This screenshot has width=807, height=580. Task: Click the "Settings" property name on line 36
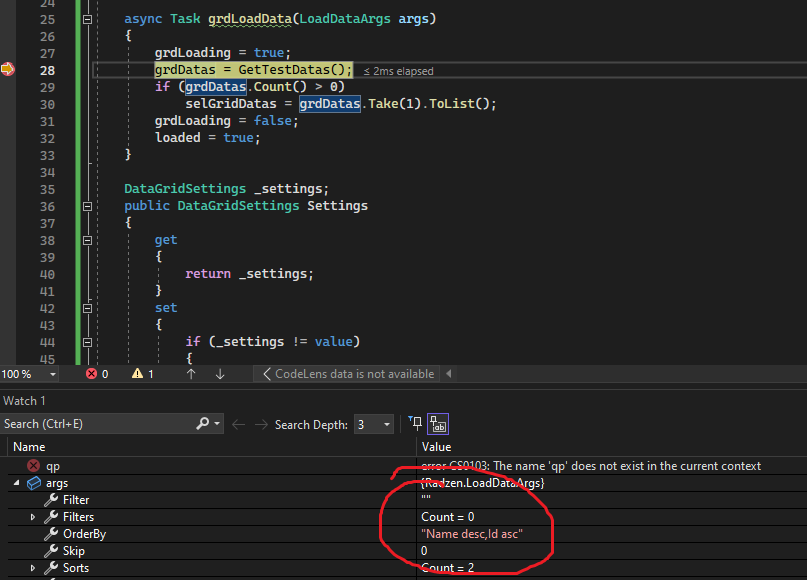tap(338, 206)
